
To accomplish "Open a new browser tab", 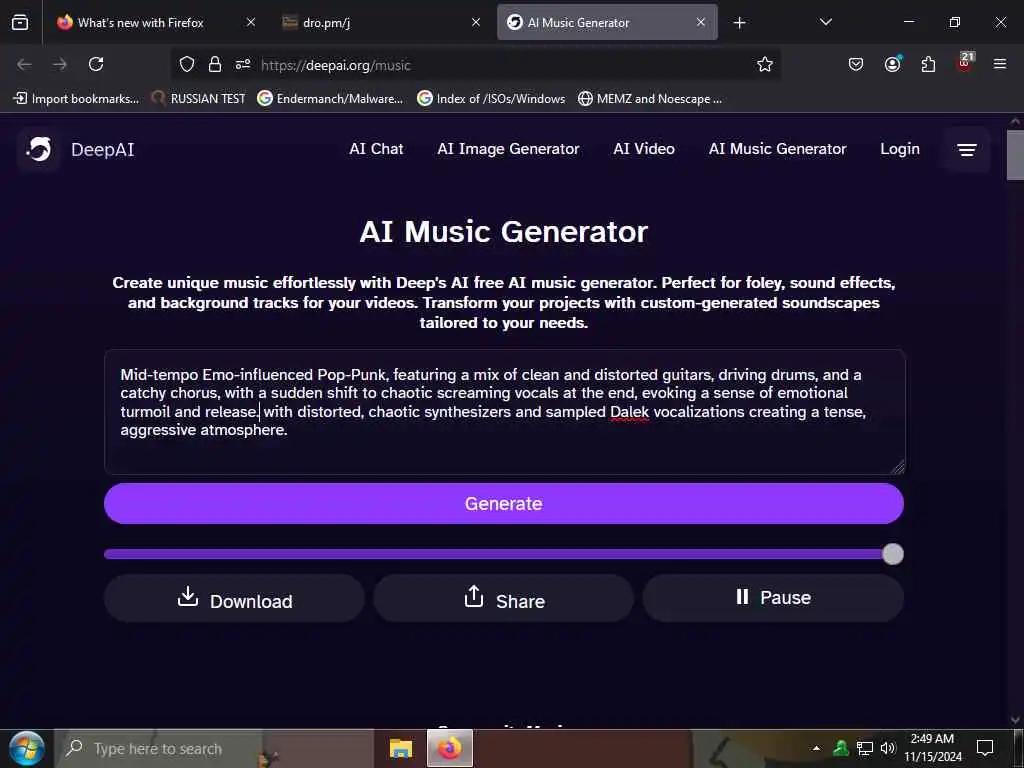I will coord(739,23).
